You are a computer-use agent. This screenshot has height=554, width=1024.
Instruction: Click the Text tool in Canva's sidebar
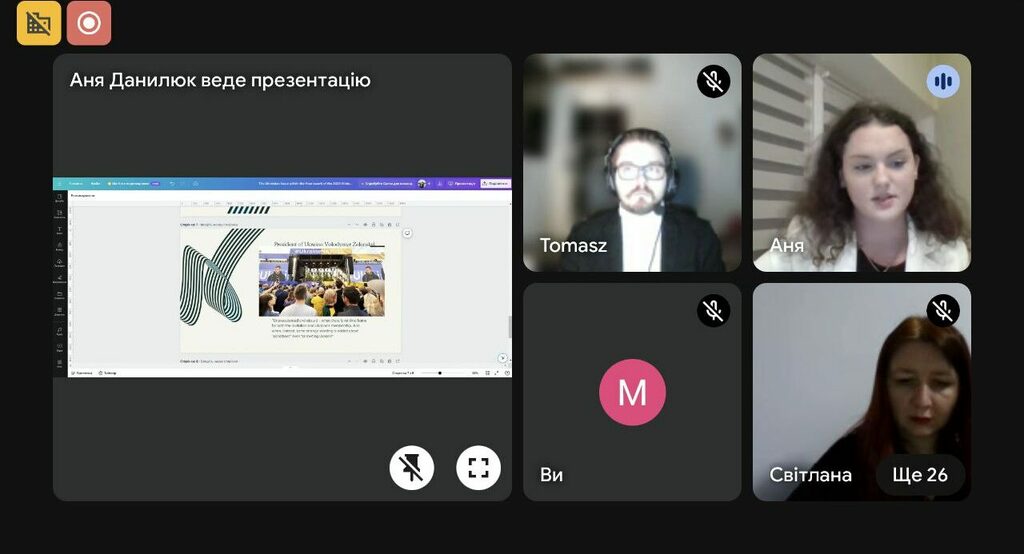click(x=59, y=230)
